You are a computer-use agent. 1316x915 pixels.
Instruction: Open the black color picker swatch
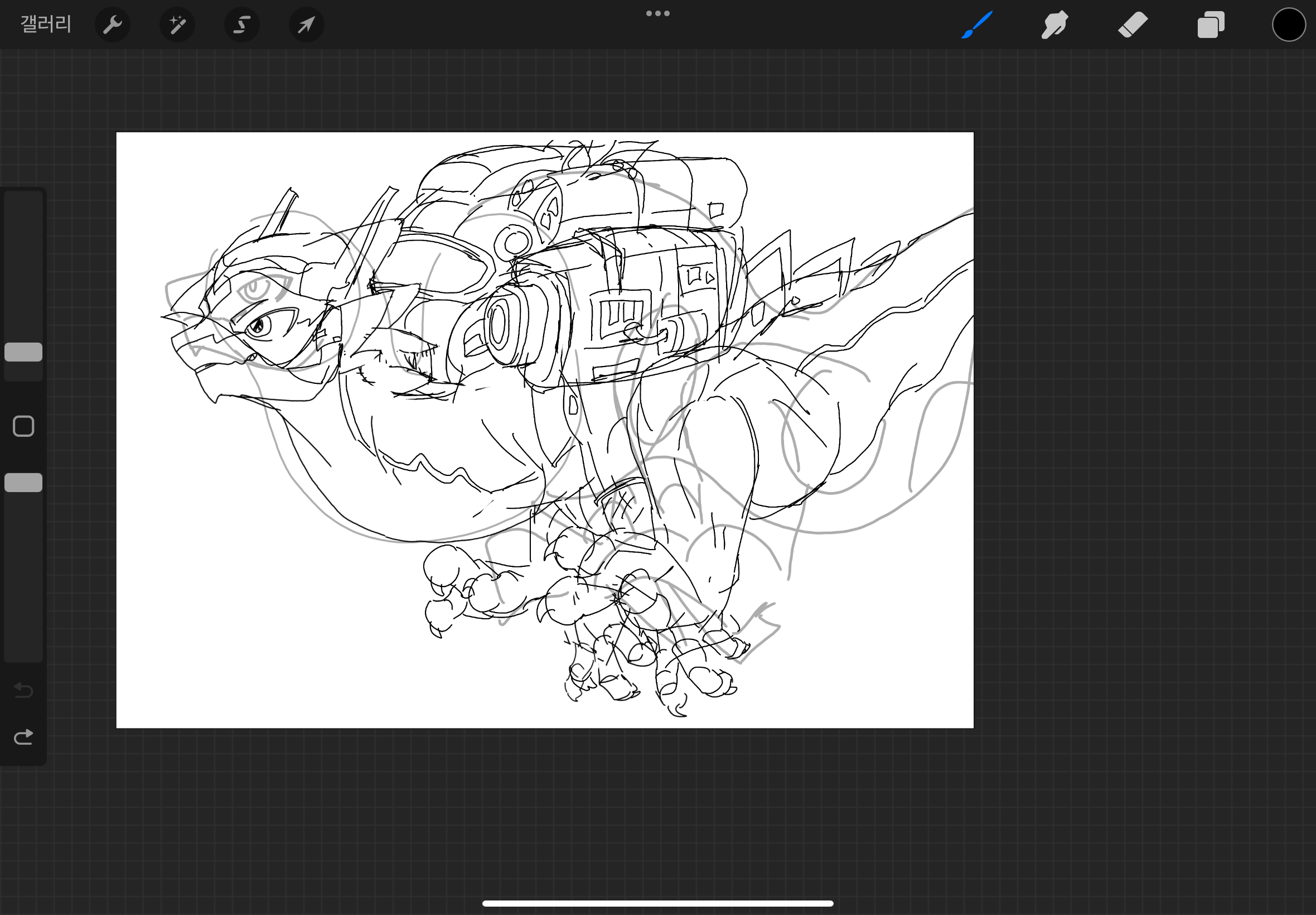point(1289,25)
